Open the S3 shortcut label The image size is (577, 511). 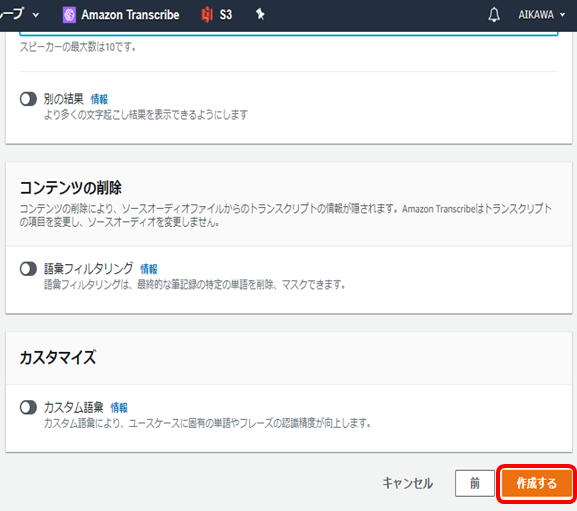click(x=226, y=15)
